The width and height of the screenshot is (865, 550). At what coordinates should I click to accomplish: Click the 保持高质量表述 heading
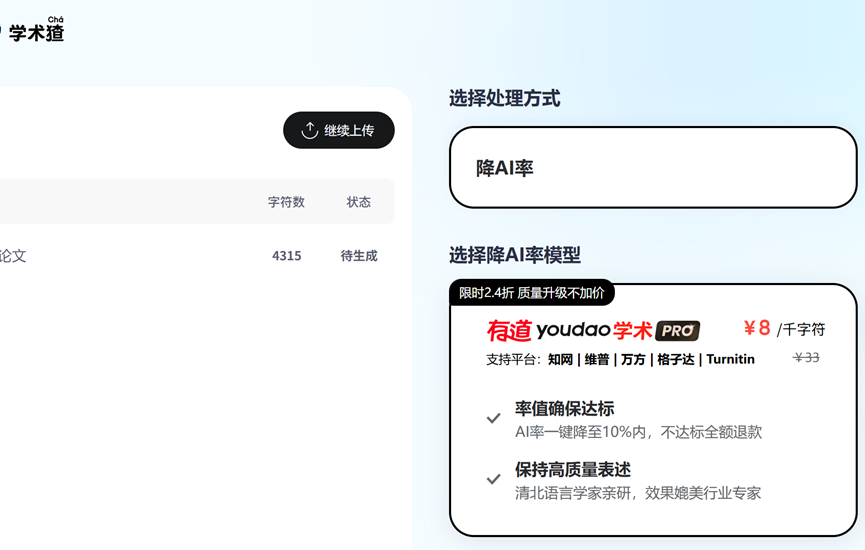[573, 470]
